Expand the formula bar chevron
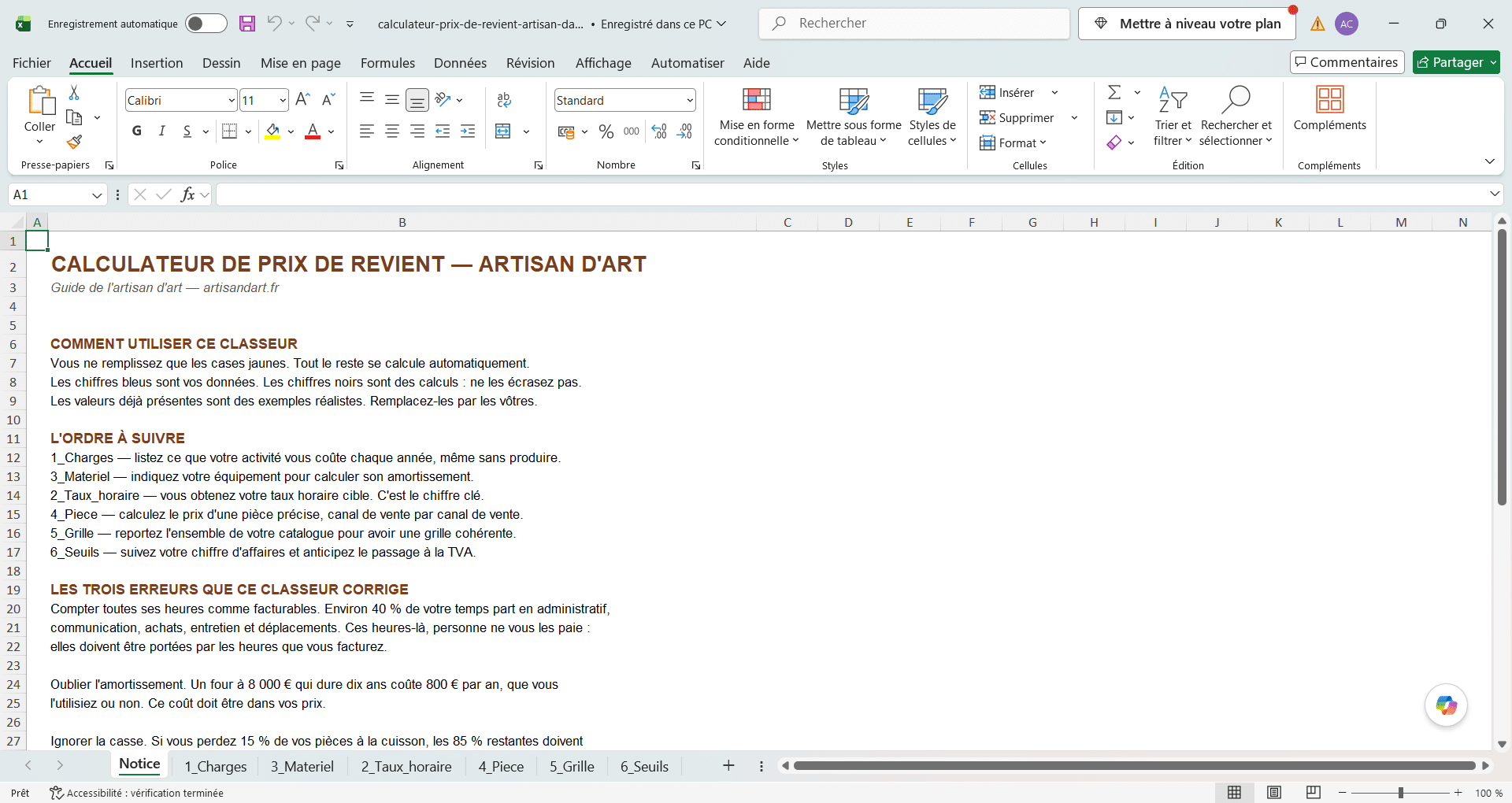 tap(1494, 194)
